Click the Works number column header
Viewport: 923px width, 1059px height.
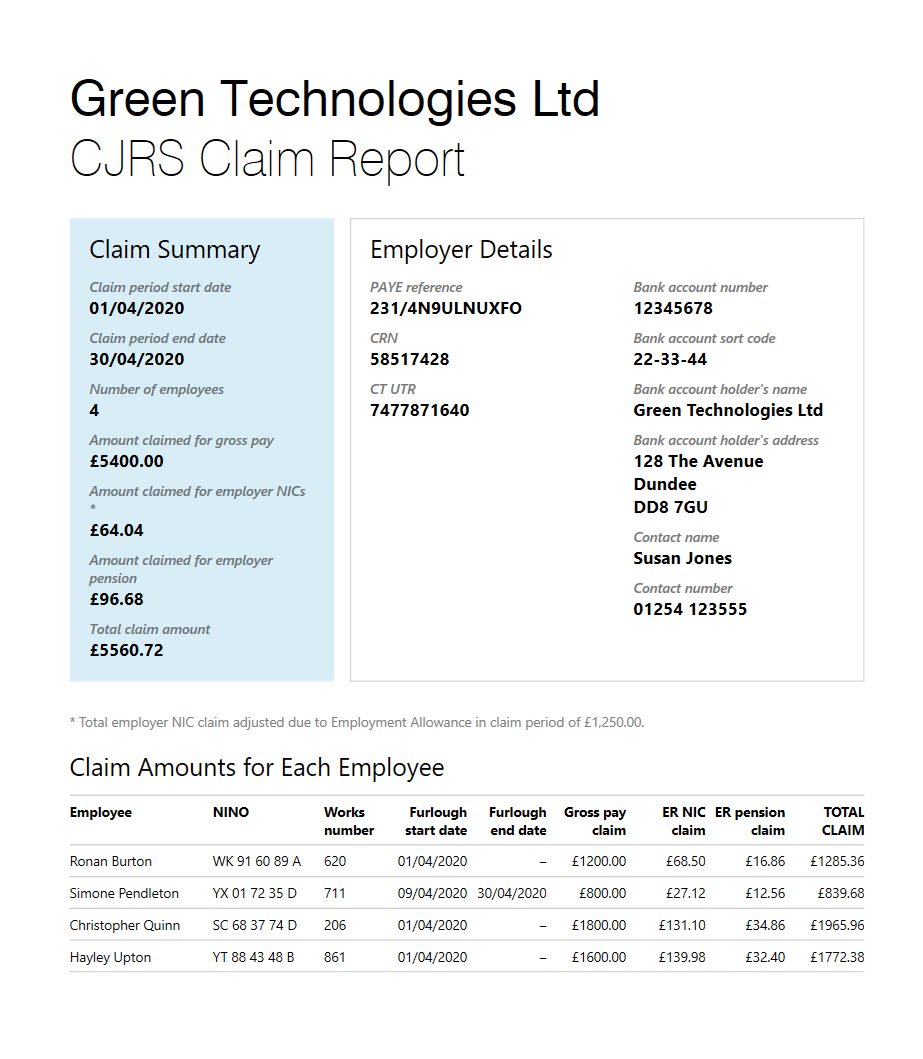[x=349, y=821]
